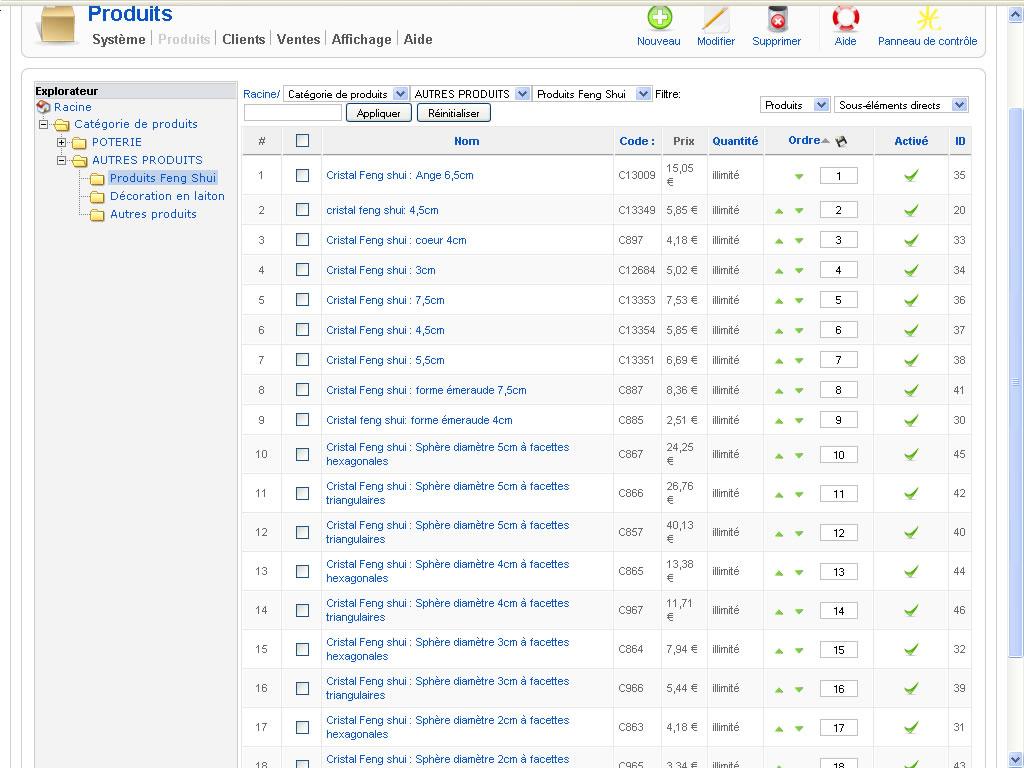This screenshot has width=1024, height=768.
Task: Sort table by Nom column header
Action: click(x=466, y=141)
